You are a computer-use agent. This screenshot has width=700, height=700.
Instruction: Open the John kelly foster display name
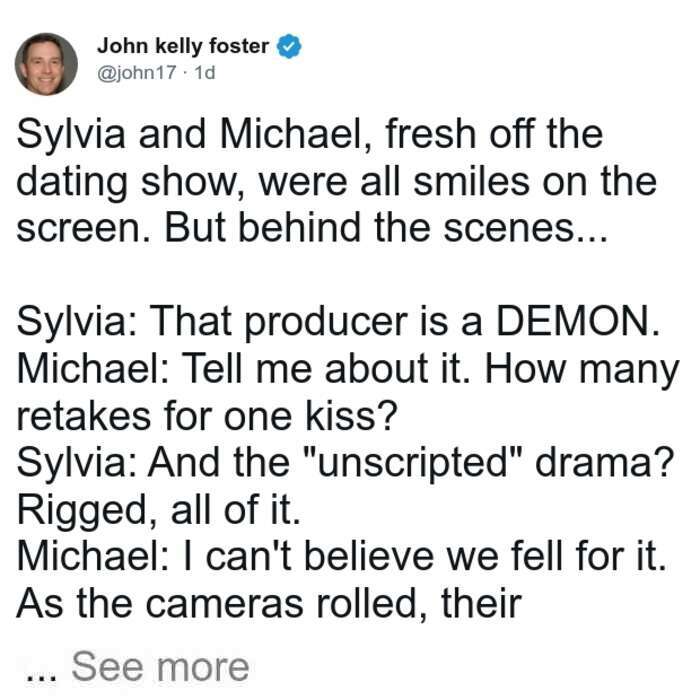coord(183,46)
